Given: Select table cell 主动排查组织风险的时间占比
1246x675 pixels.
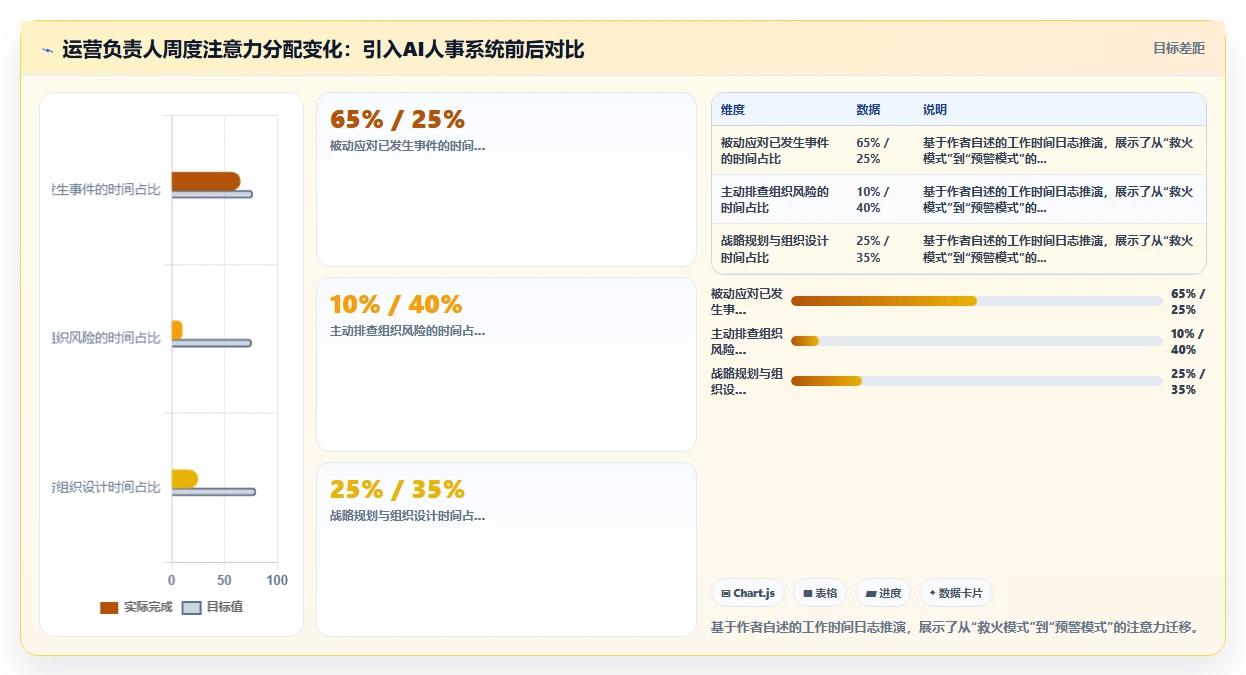Looking at the screenshot, I should point(777,200).
